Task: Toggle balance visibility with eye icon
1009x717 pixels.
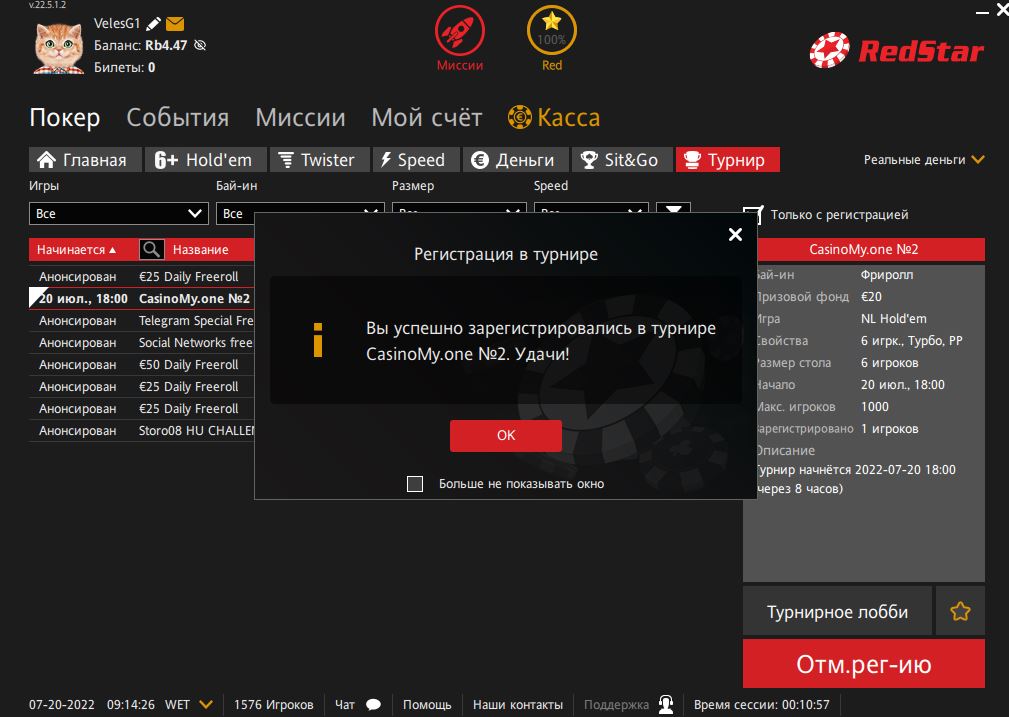Action: coord(200,46)
